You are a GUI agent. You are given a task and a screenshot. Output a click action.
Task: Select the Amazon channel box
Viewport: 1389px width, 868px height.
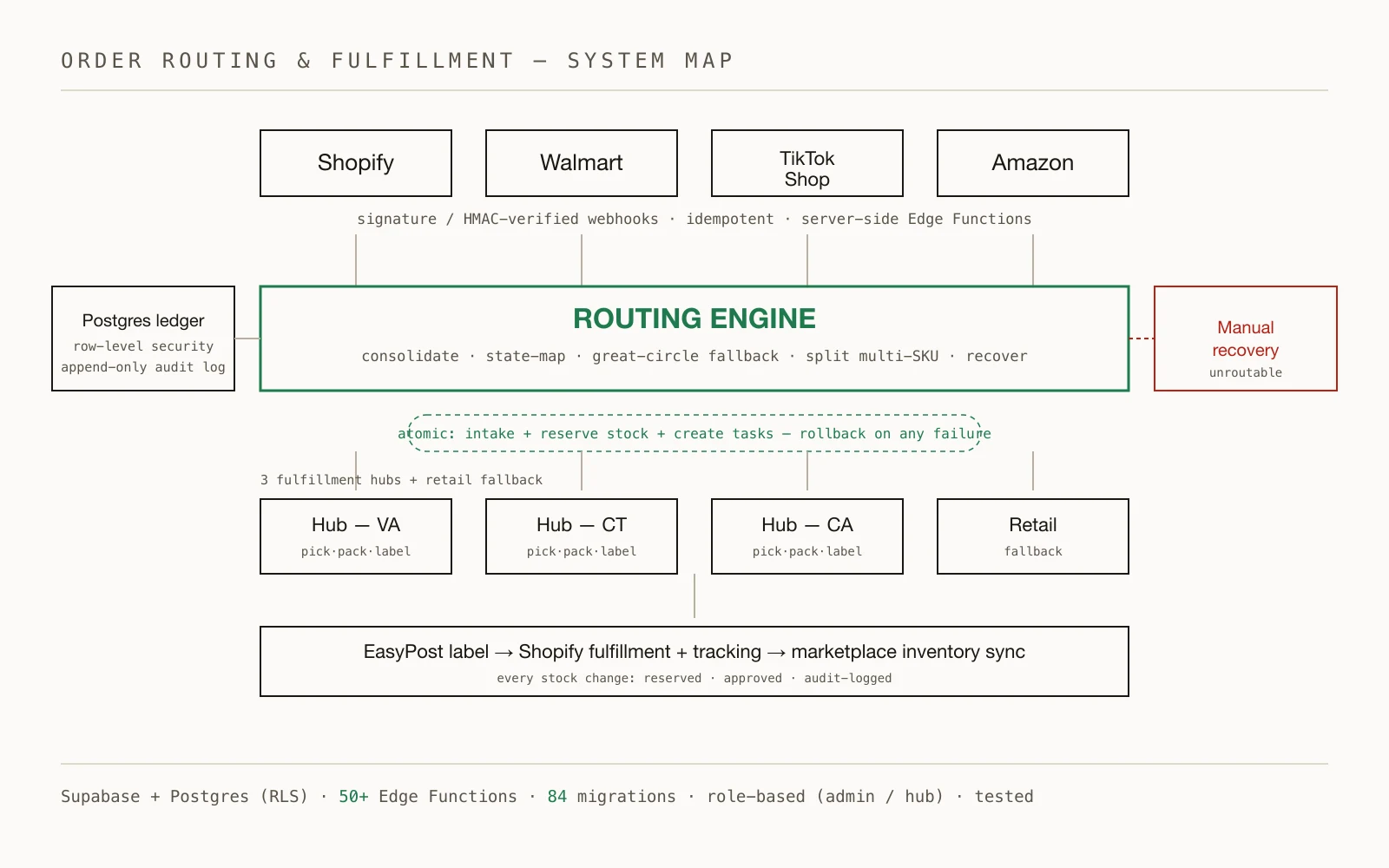(x=1033, y=163)
